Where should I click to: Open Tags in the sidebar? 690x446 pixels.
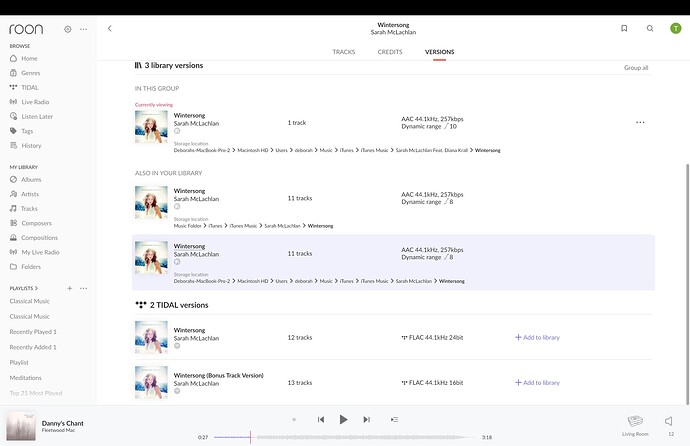27,131
